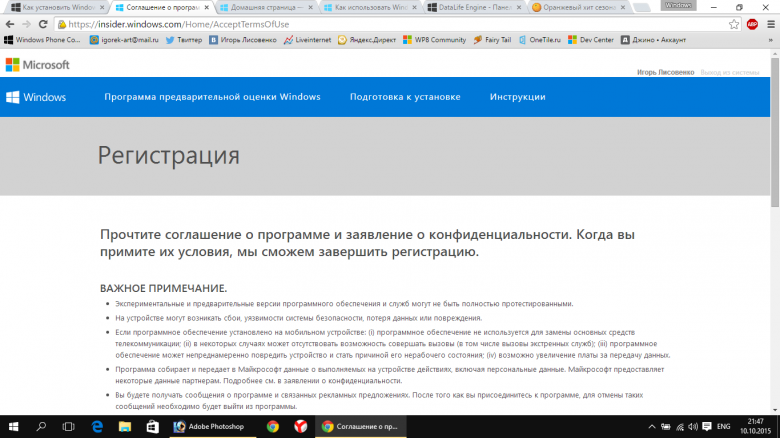Open a new tab button
This screenshot has height=438, width=780.
642,7
